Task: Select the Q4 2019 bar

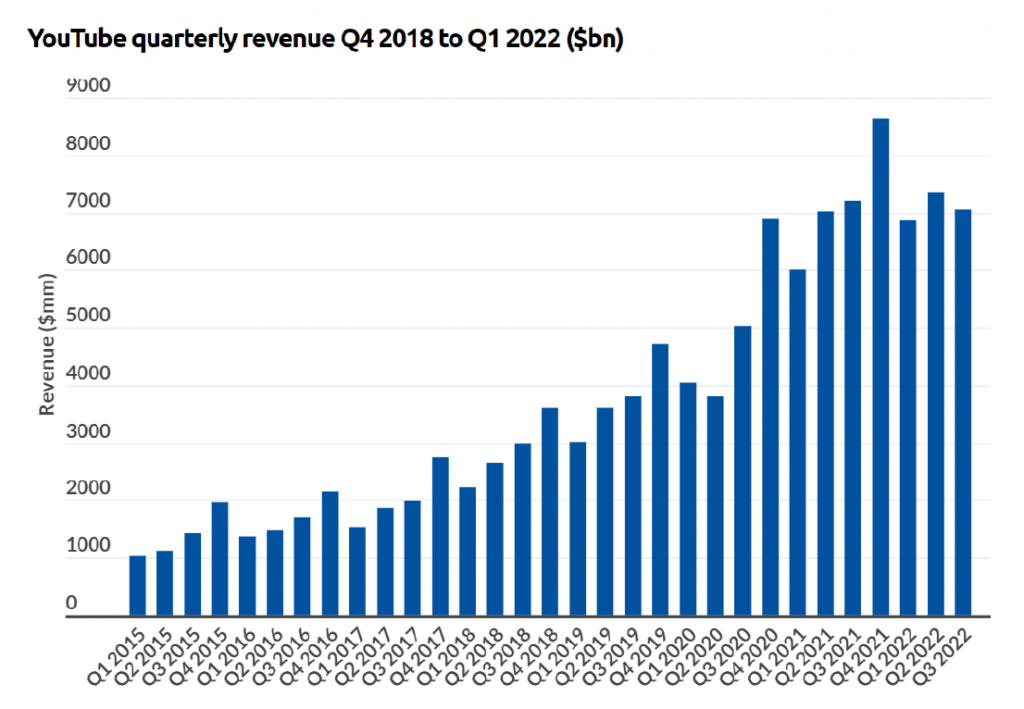Action: click(660, 480)
